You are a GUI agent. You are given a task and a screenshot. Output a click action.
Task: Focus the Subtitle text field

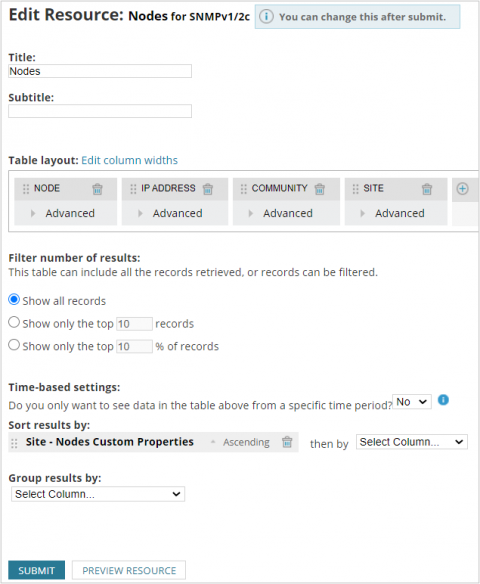point(100,111)
